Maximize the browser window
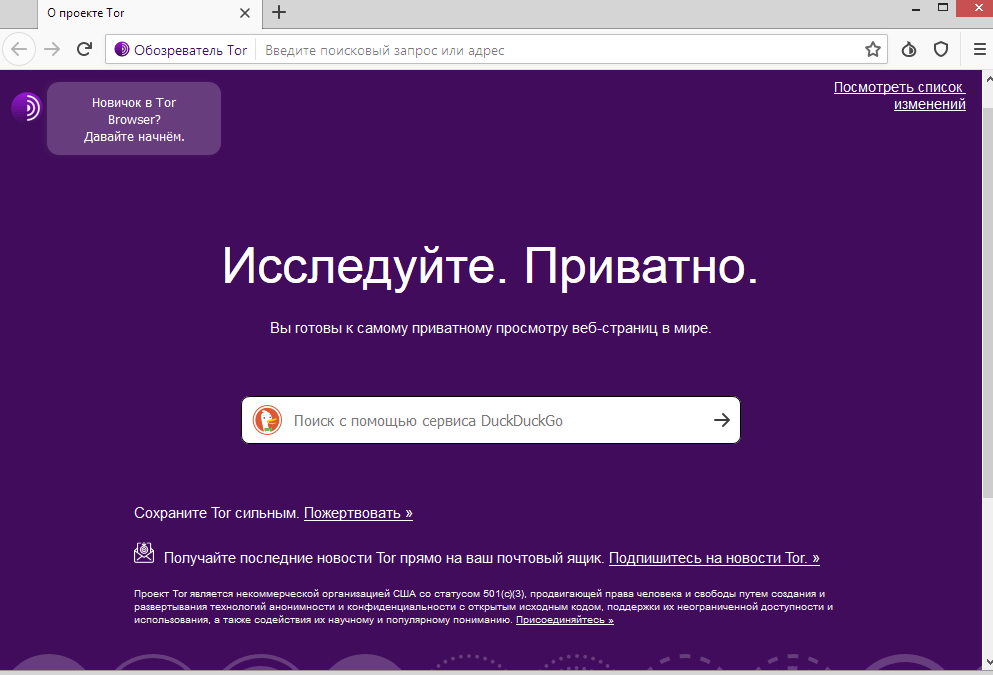Screen dimensions: 993x675 click(943, 8)
